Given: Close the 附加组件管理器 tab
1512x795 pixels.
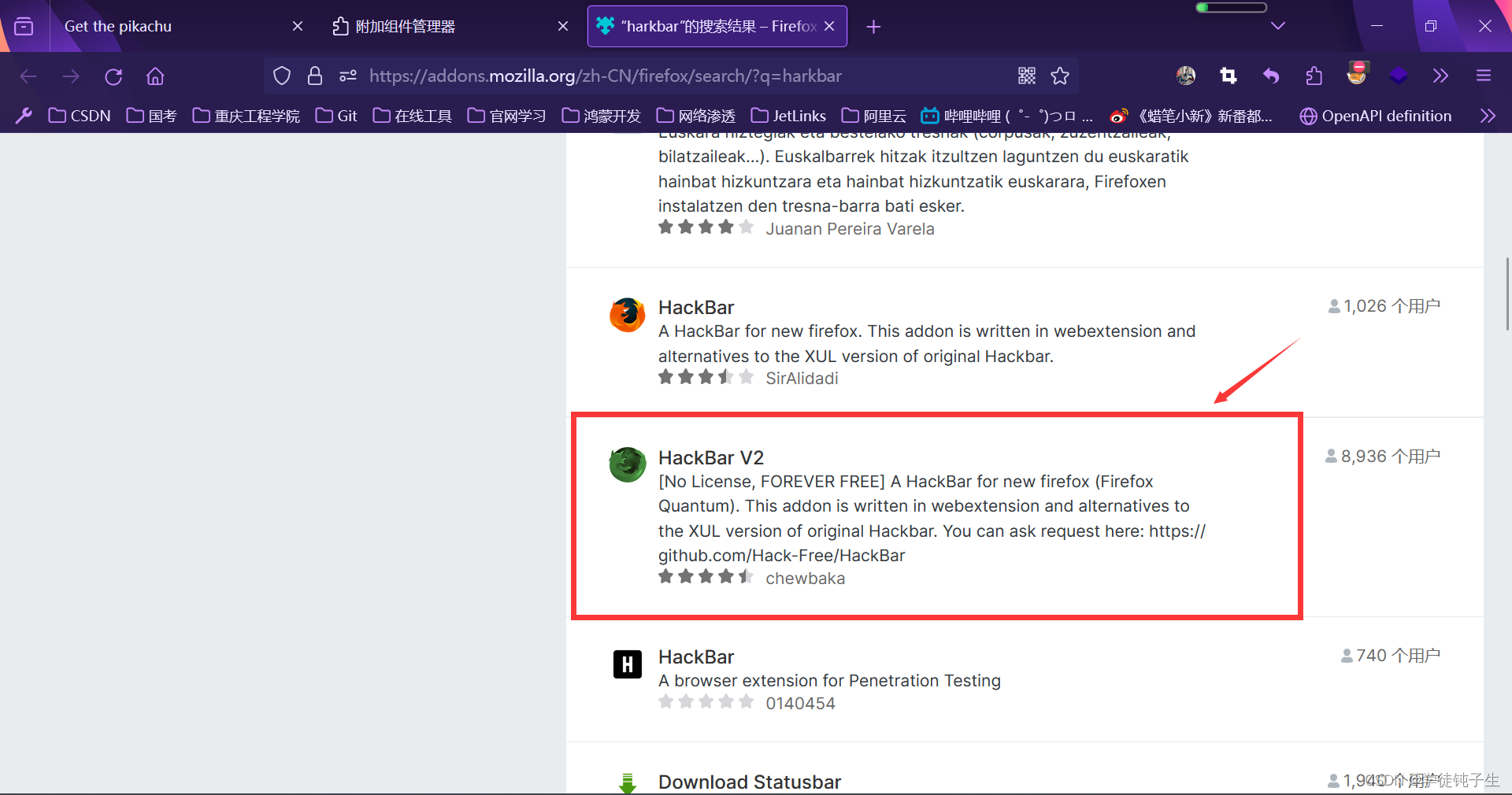Looking at the screenshot, I should coord(563,26).
